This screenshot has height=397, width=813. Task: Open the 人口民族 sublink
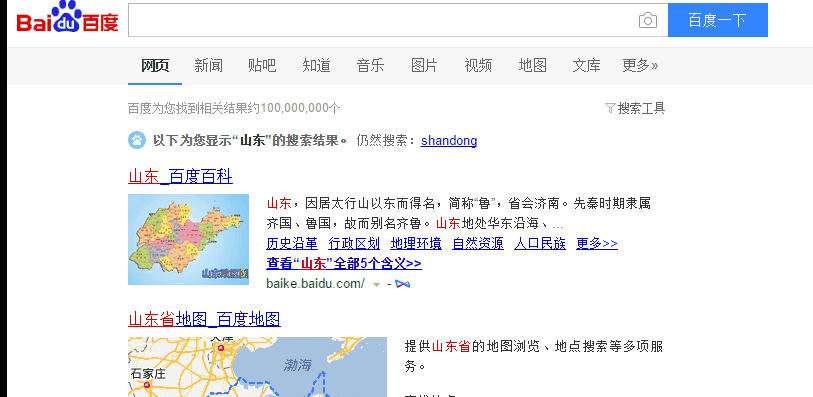(x=540, y=244)
